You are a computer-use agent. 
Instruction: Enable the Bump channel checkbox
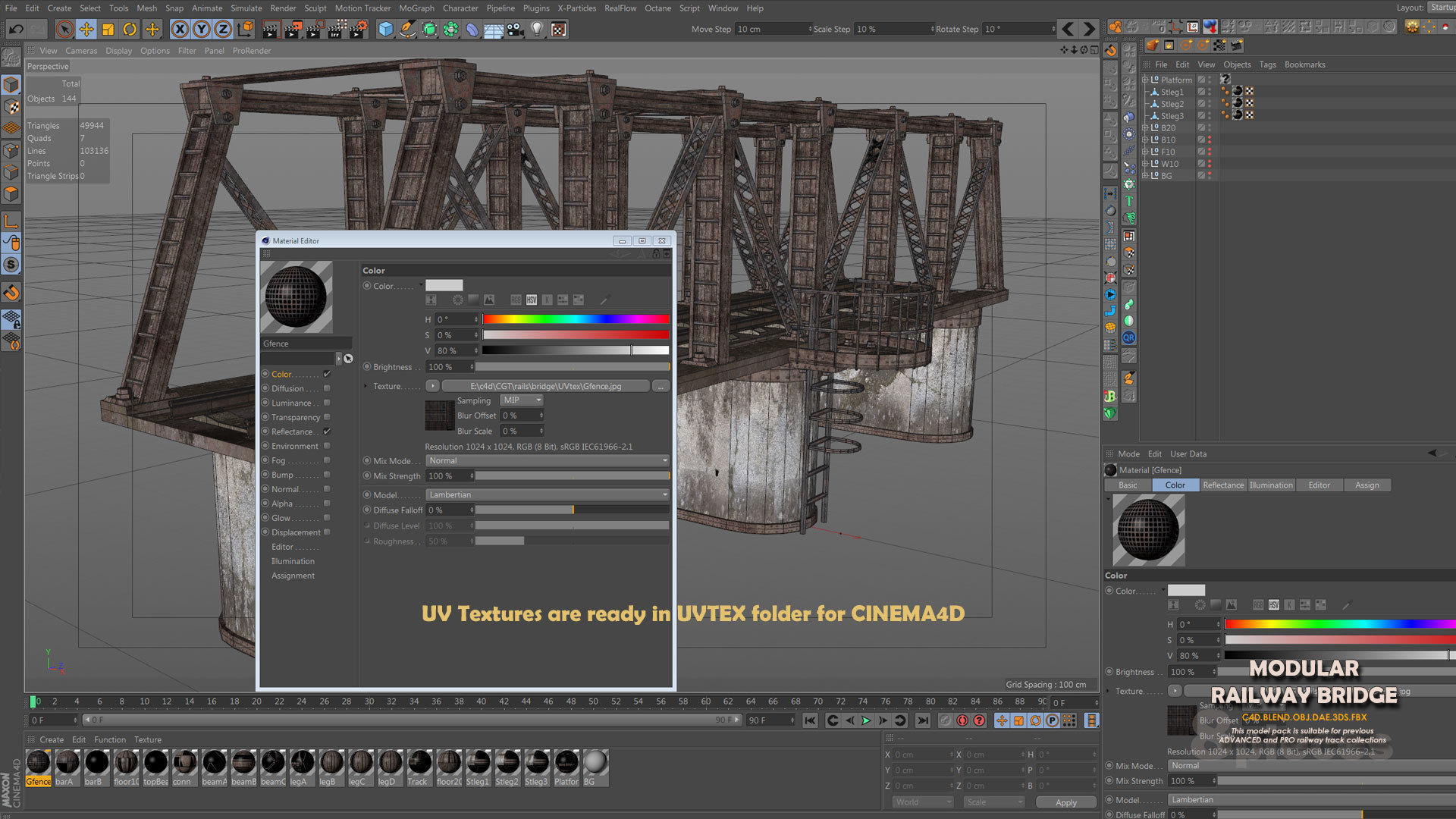[x=327, y=475]
